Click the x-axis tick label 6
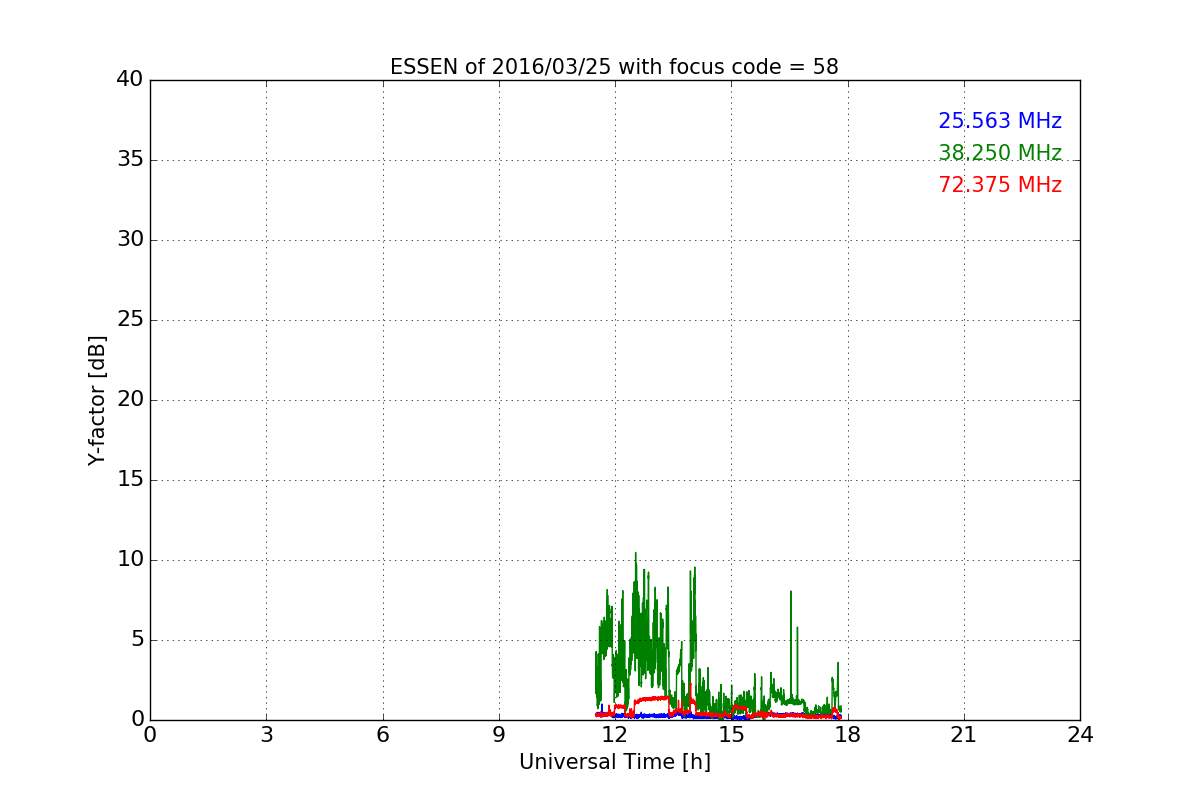 (382, 735)
